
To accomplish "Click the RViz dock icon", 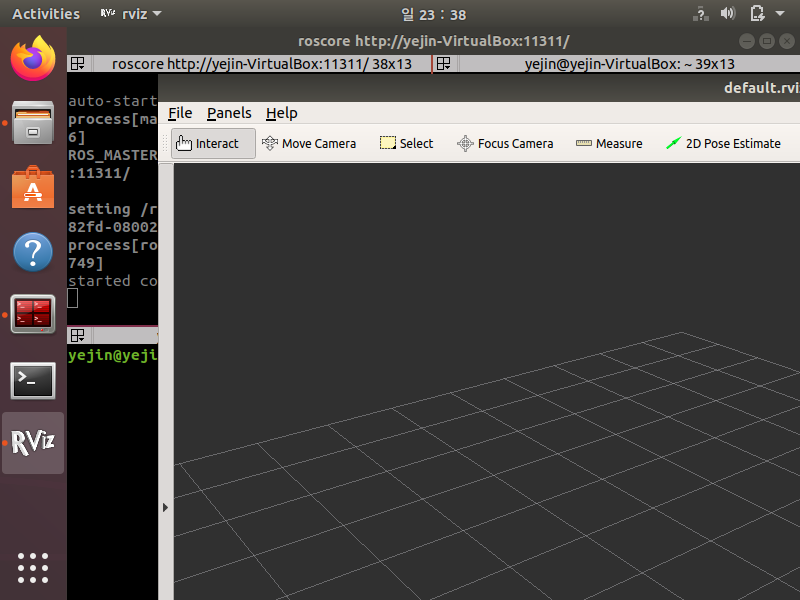I will coord(33,443).
